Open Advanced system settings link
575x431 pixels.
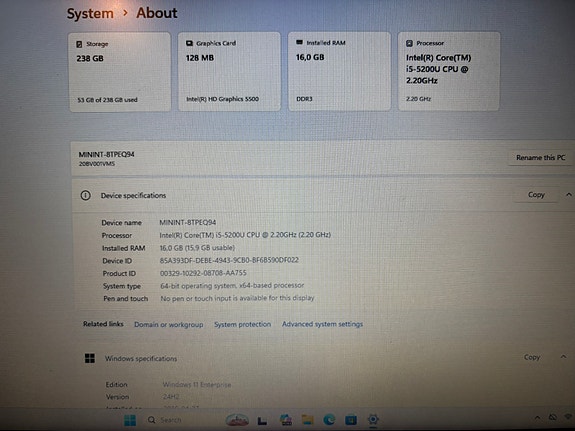click(322, 324)
